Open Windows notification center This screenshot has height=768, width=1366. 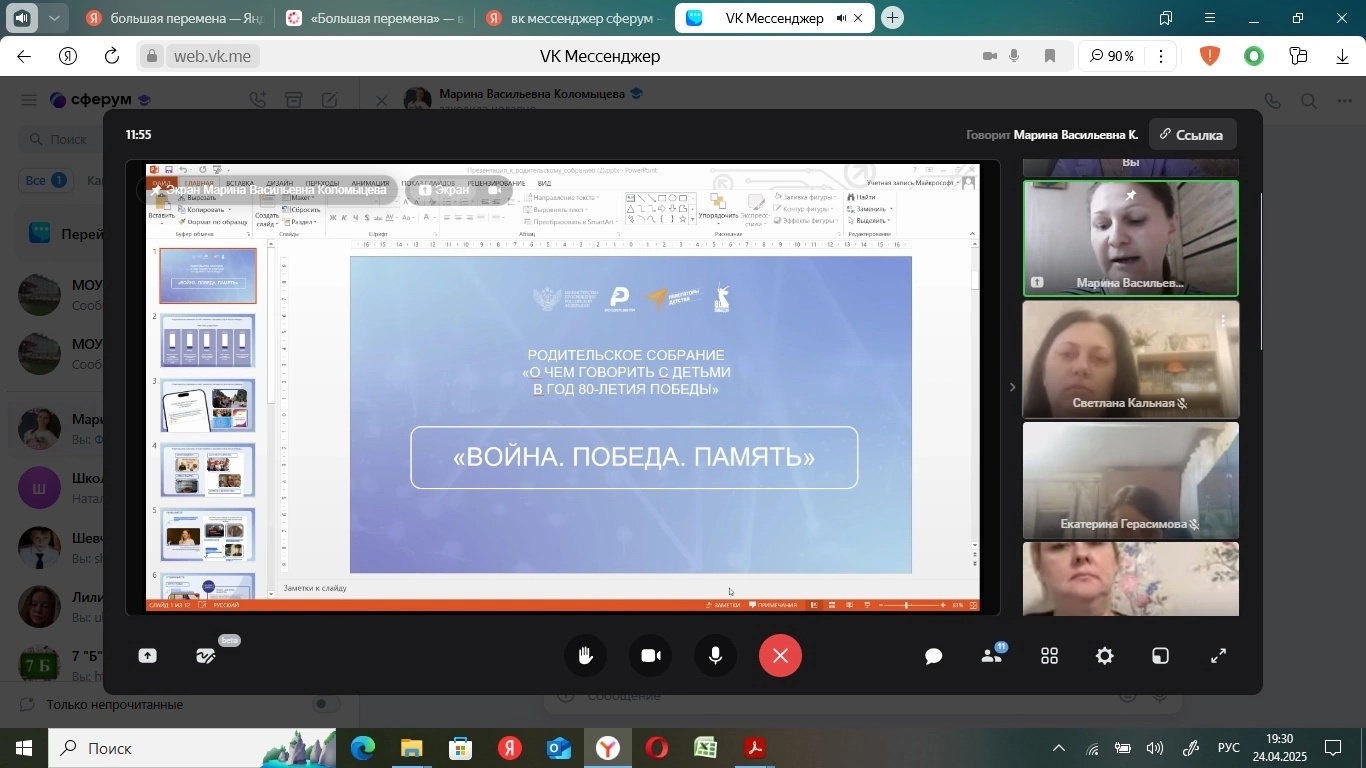(x=1333, y=748)
